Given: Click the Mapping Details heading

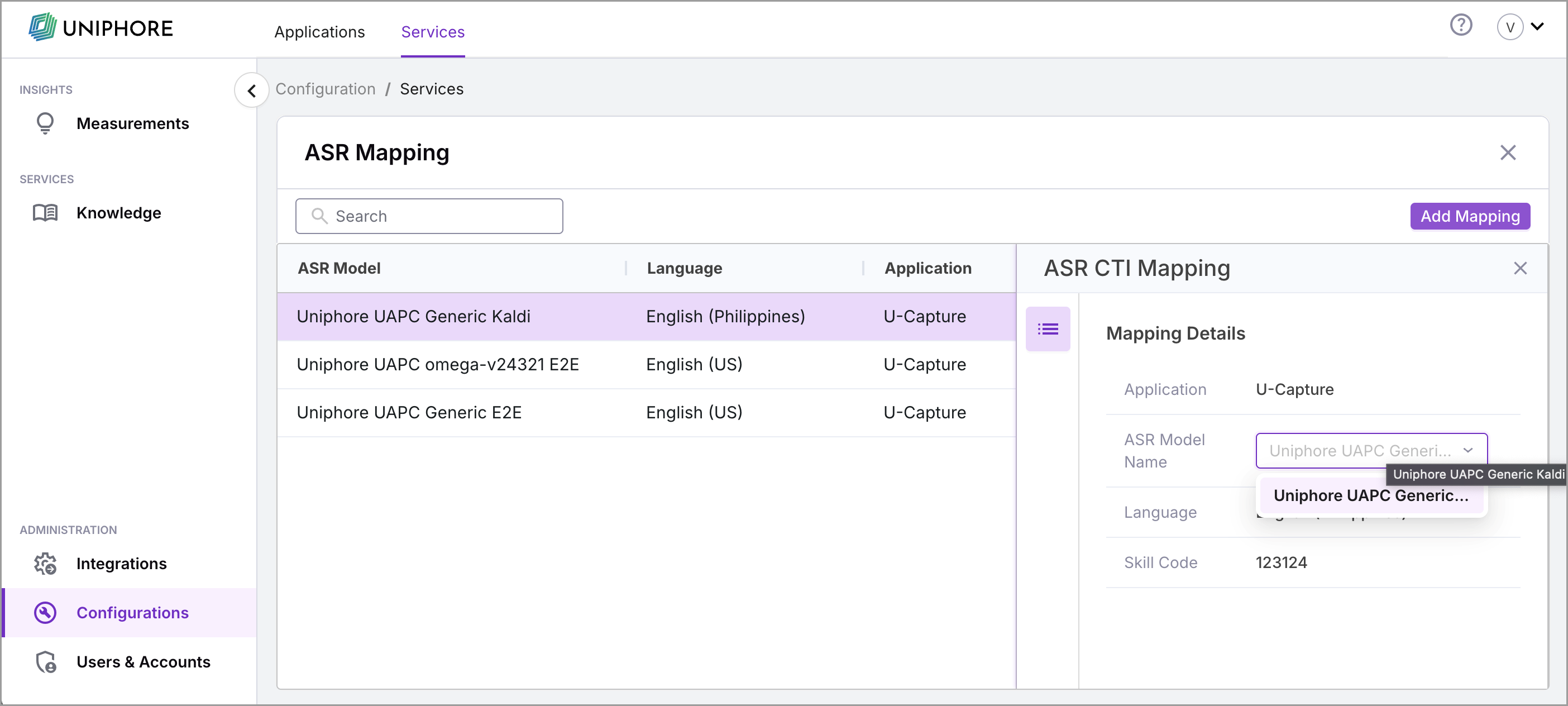Looking at the screenshot, I should 1175,333.
